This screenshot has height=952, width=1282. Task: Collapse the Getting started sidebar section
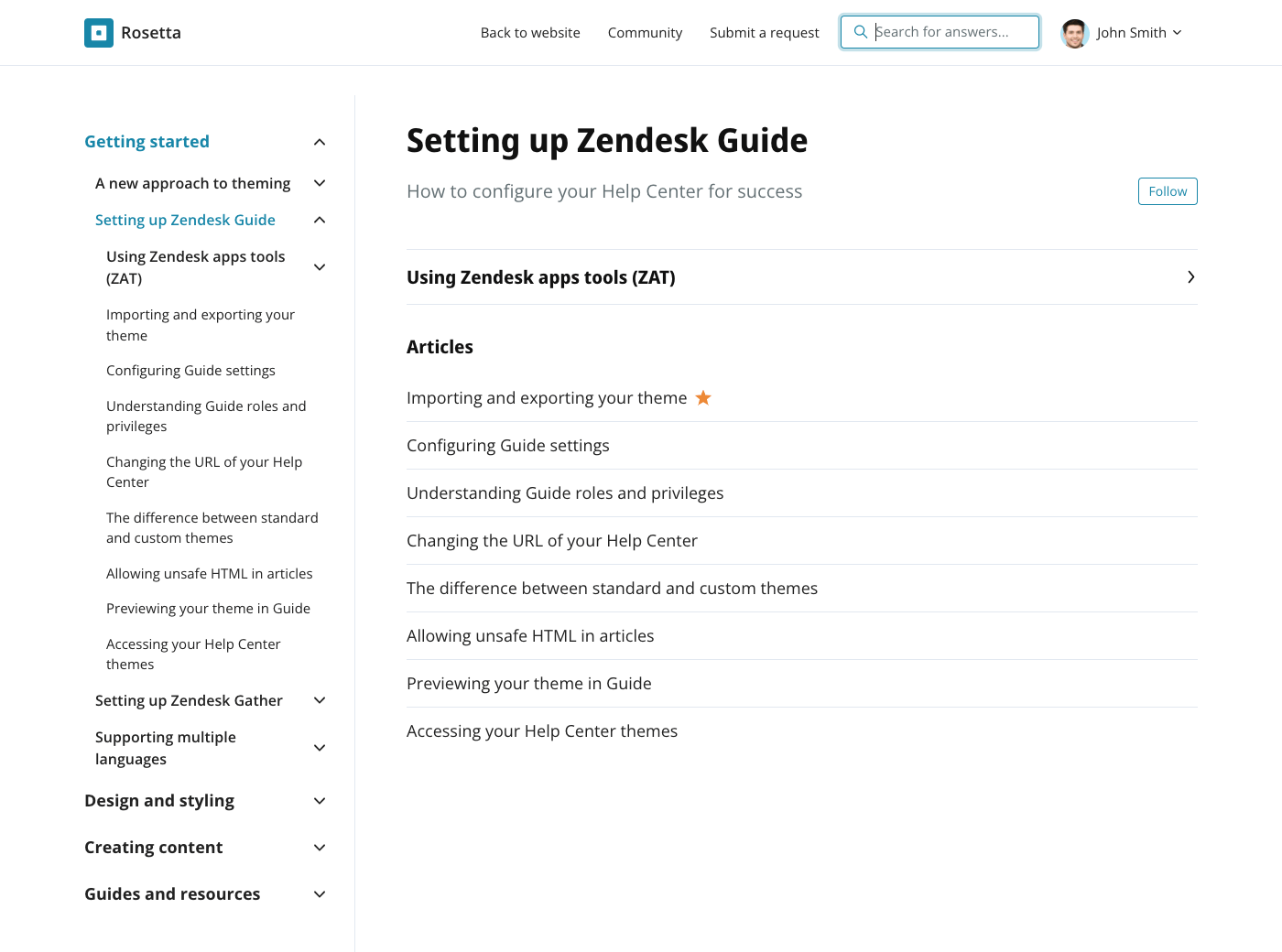pyautogui.click(x=320, y=142)
